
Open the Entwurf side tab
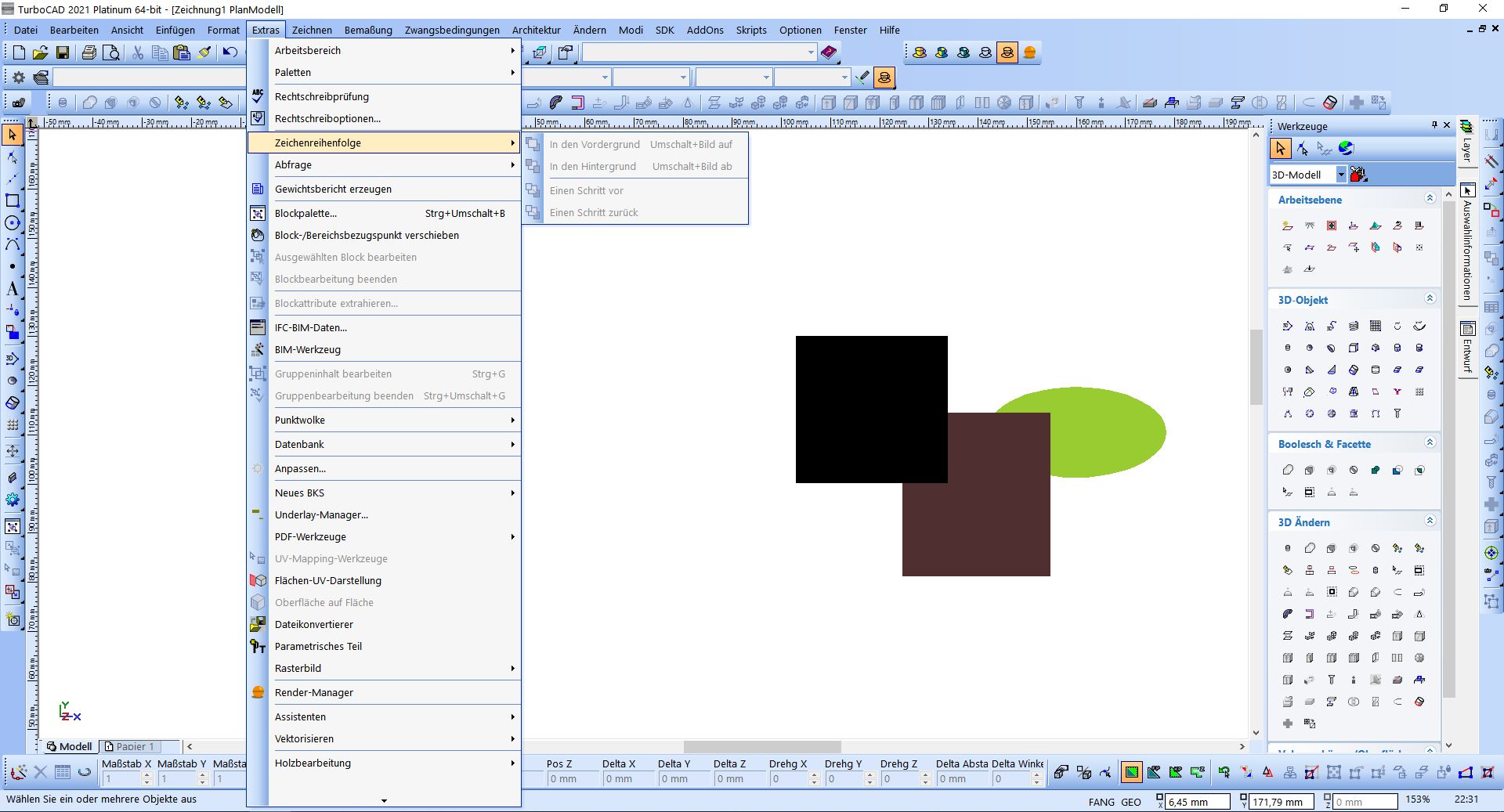1467,348
